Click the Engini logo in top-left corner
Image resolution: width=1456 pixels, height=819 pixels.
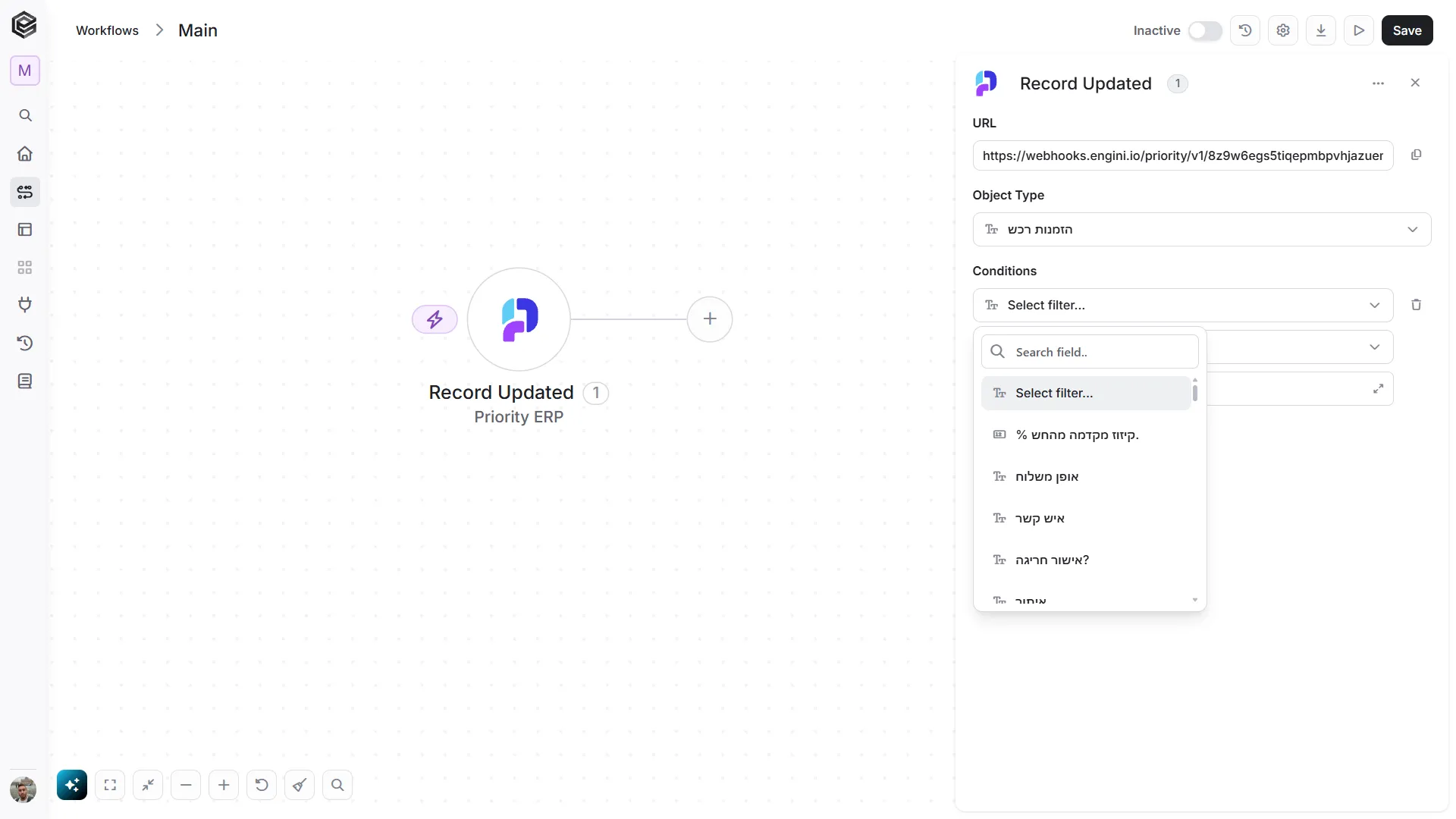pos(24,25)
